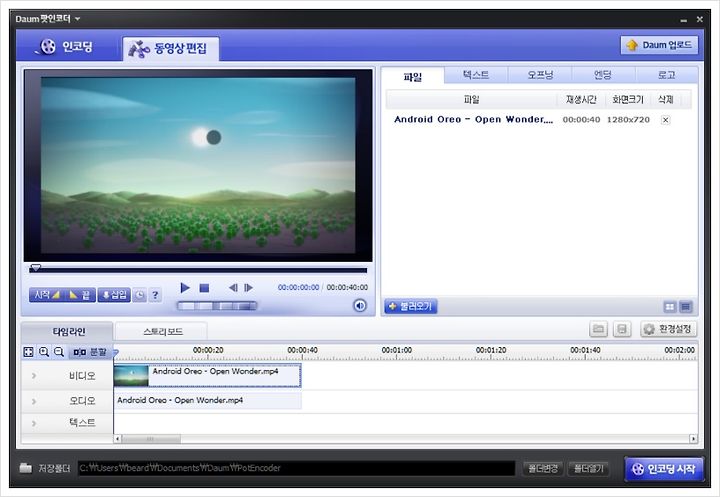The width and height of the screenshot is (720, 497).
Task: Click the 폴더변경 button
Action: 543,468
